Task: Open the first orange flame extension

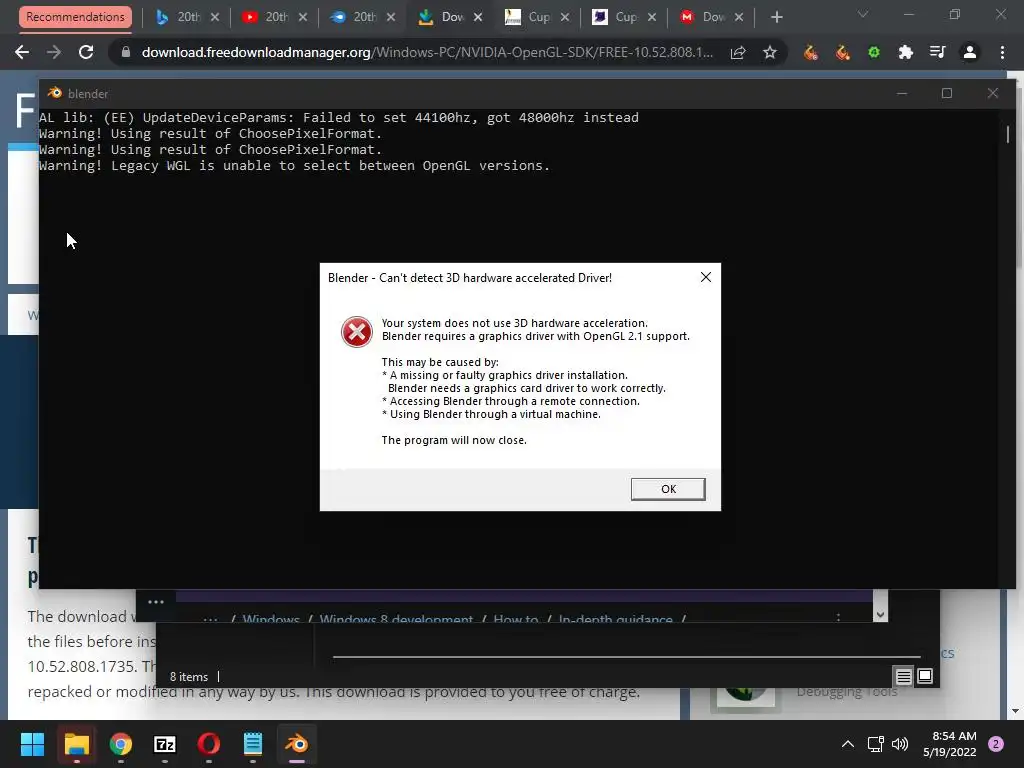Action: (x=810, y=52)
